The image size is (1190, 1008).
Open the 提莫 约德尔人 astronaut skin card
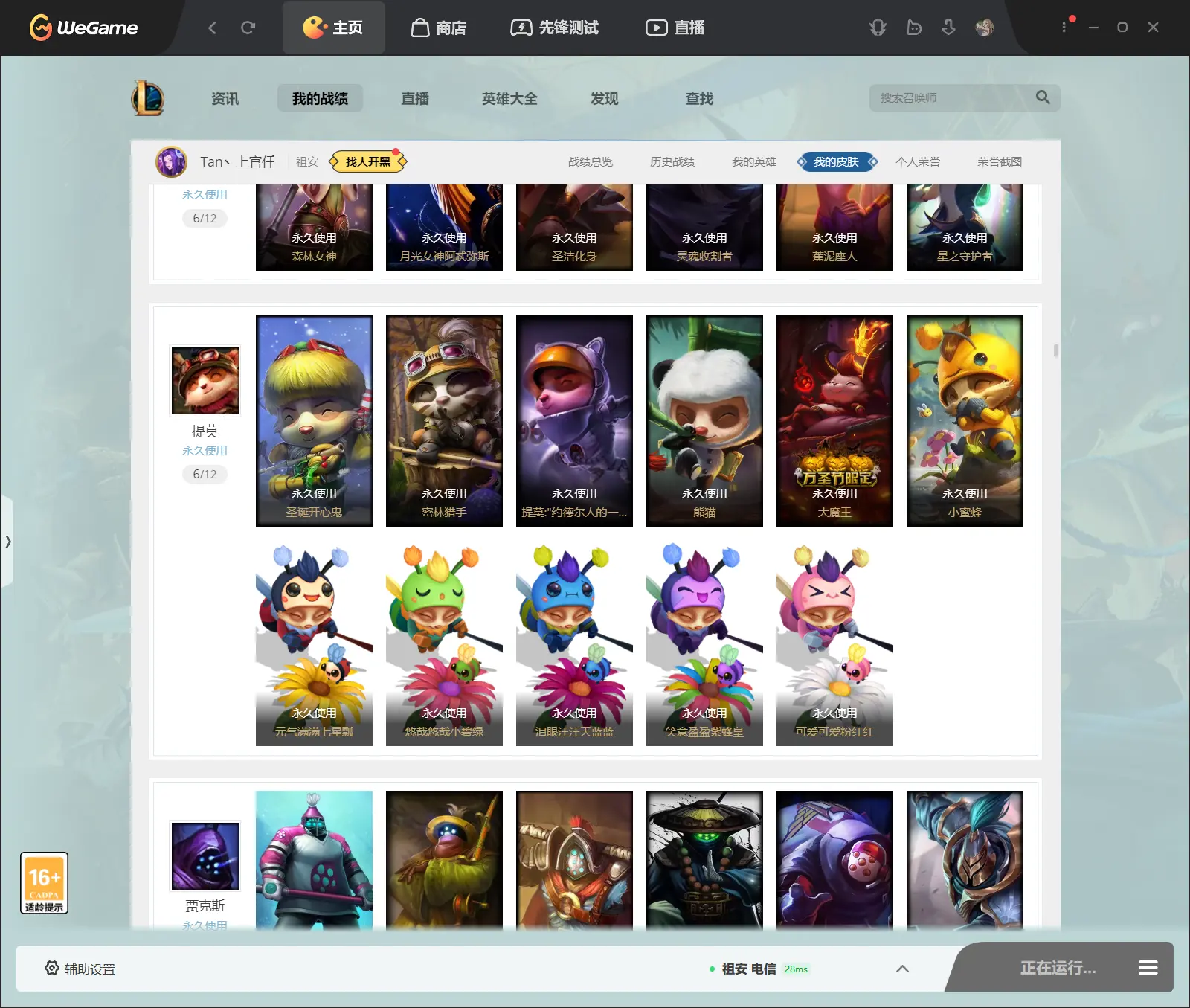tap(574, 421)
